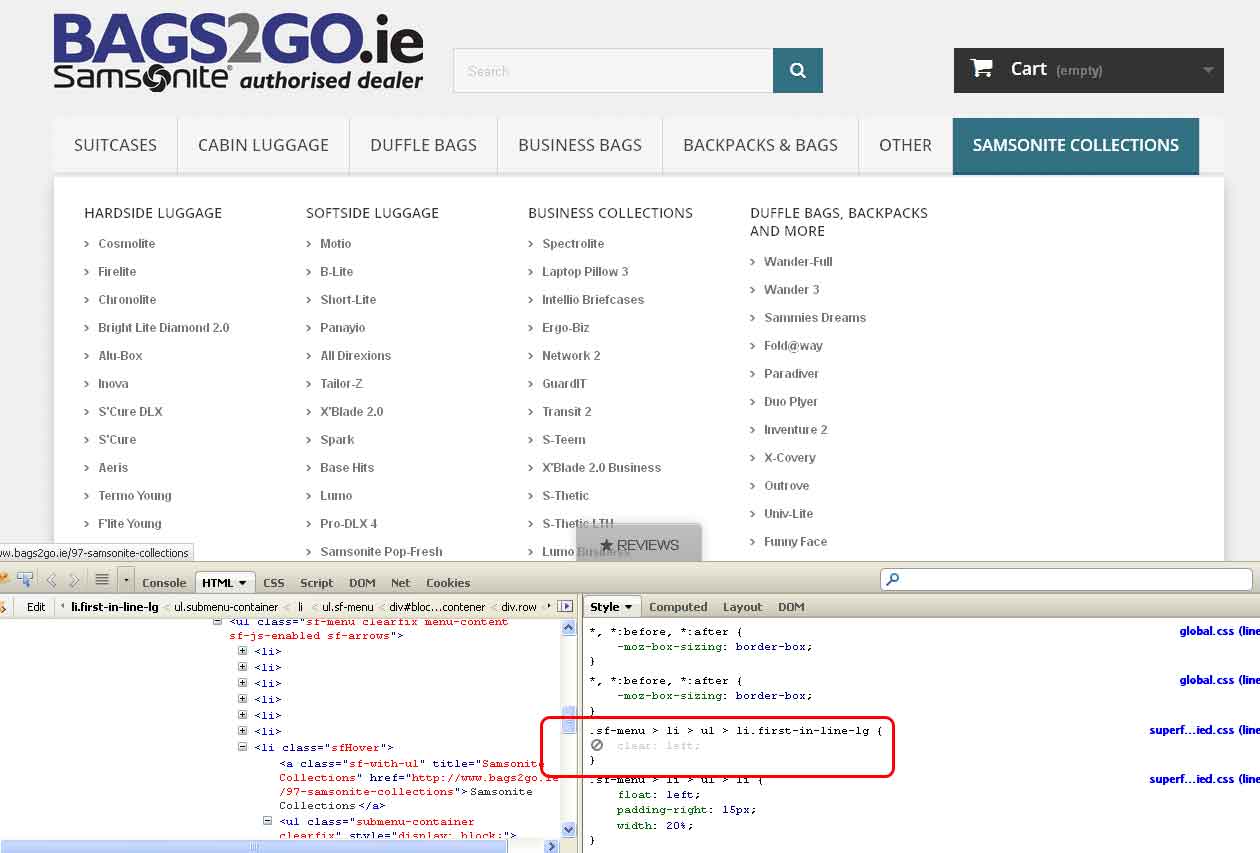Open the Computed side panel tab
The width and height of the screenshot is (1260, 853).
(678, 607)
